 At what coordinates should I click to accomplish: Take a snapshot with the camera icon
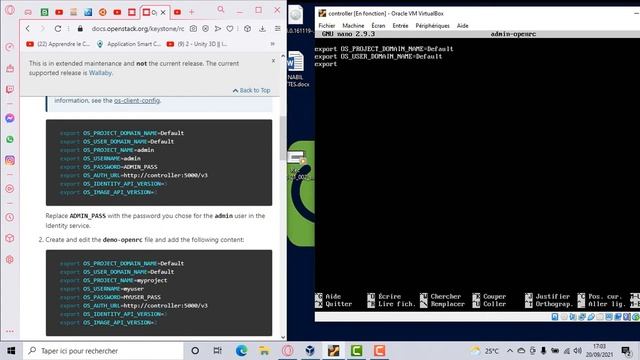point(193,29)
